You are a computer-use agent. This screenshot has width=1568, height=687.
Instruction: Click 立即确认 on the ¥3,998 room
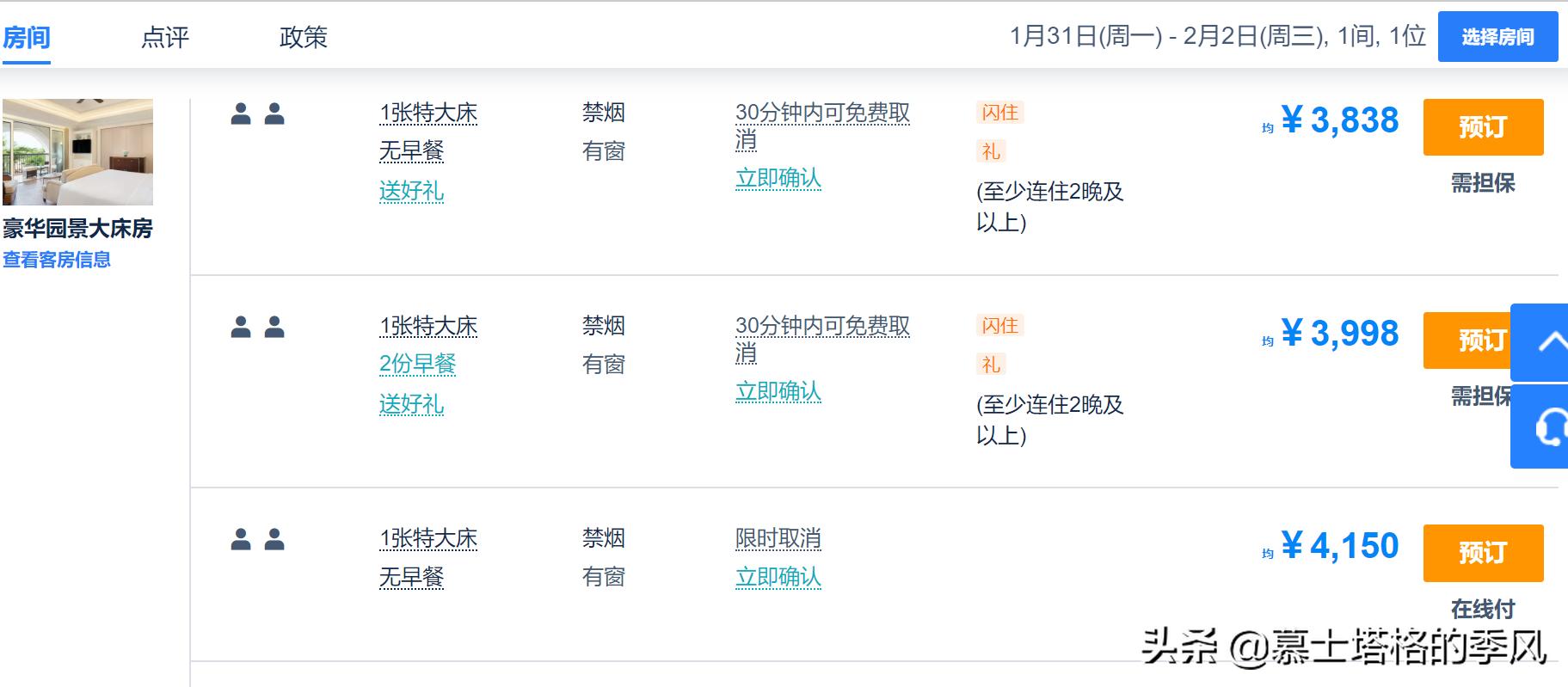click(x=778, y=392)
